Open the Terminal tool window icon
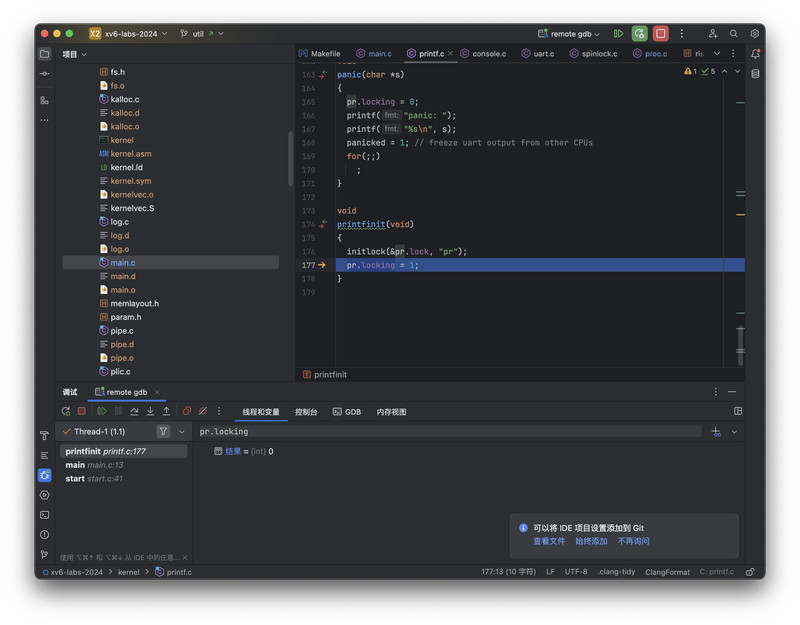Image resolution: width=800 pixels, height=625 pixels. click(x=44, y=515)
